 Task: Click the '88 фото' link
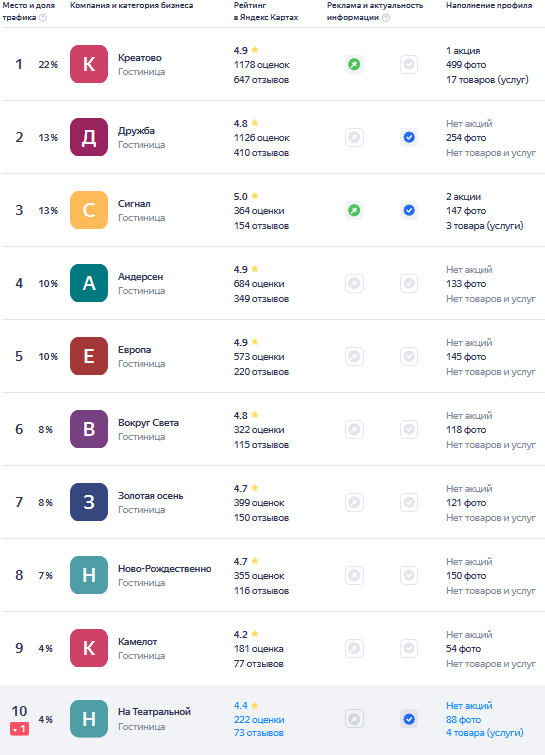pos(463,719)
